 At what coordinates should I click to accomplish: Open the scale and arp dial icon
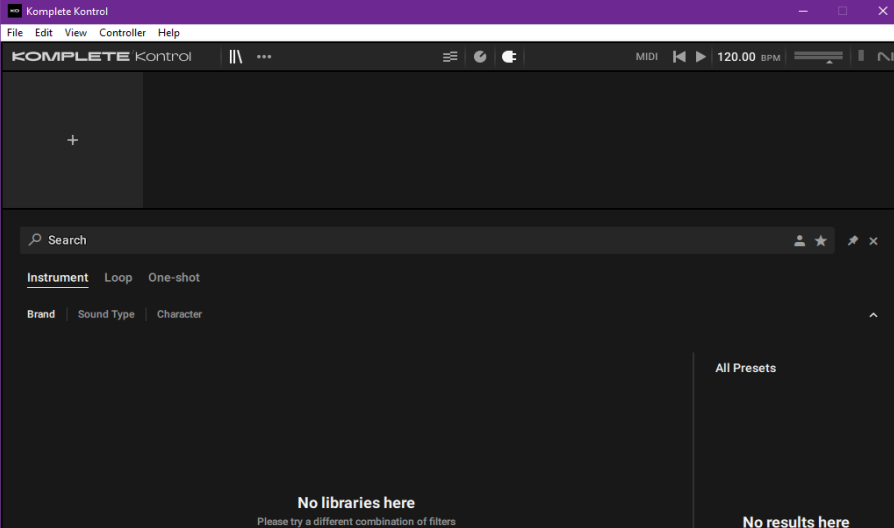click(x=480, y=56)
